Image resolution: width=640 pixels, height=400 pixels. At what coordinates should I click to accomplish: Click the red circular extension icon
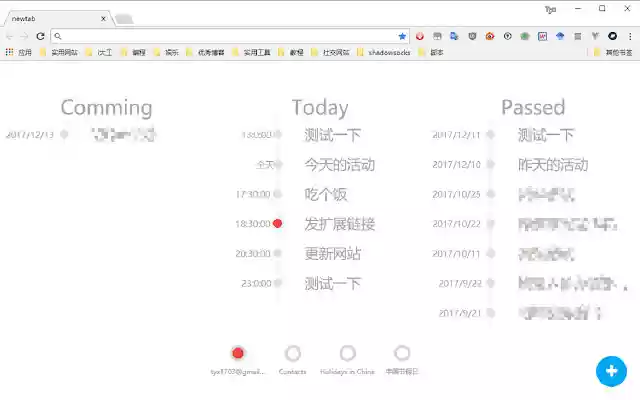click(x=420, y=36)
